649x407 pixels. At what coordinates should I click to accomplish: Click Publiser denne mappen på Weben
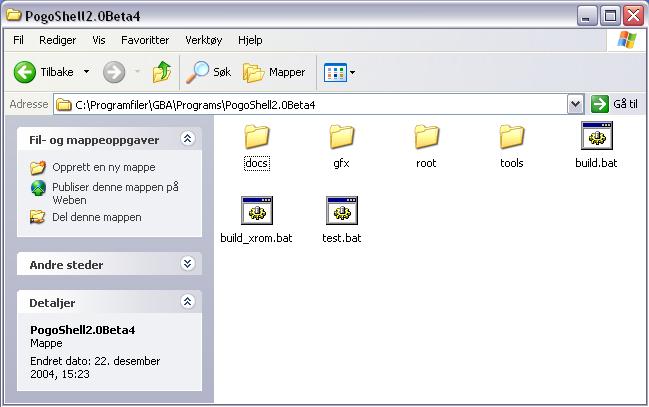click(115, 193)
